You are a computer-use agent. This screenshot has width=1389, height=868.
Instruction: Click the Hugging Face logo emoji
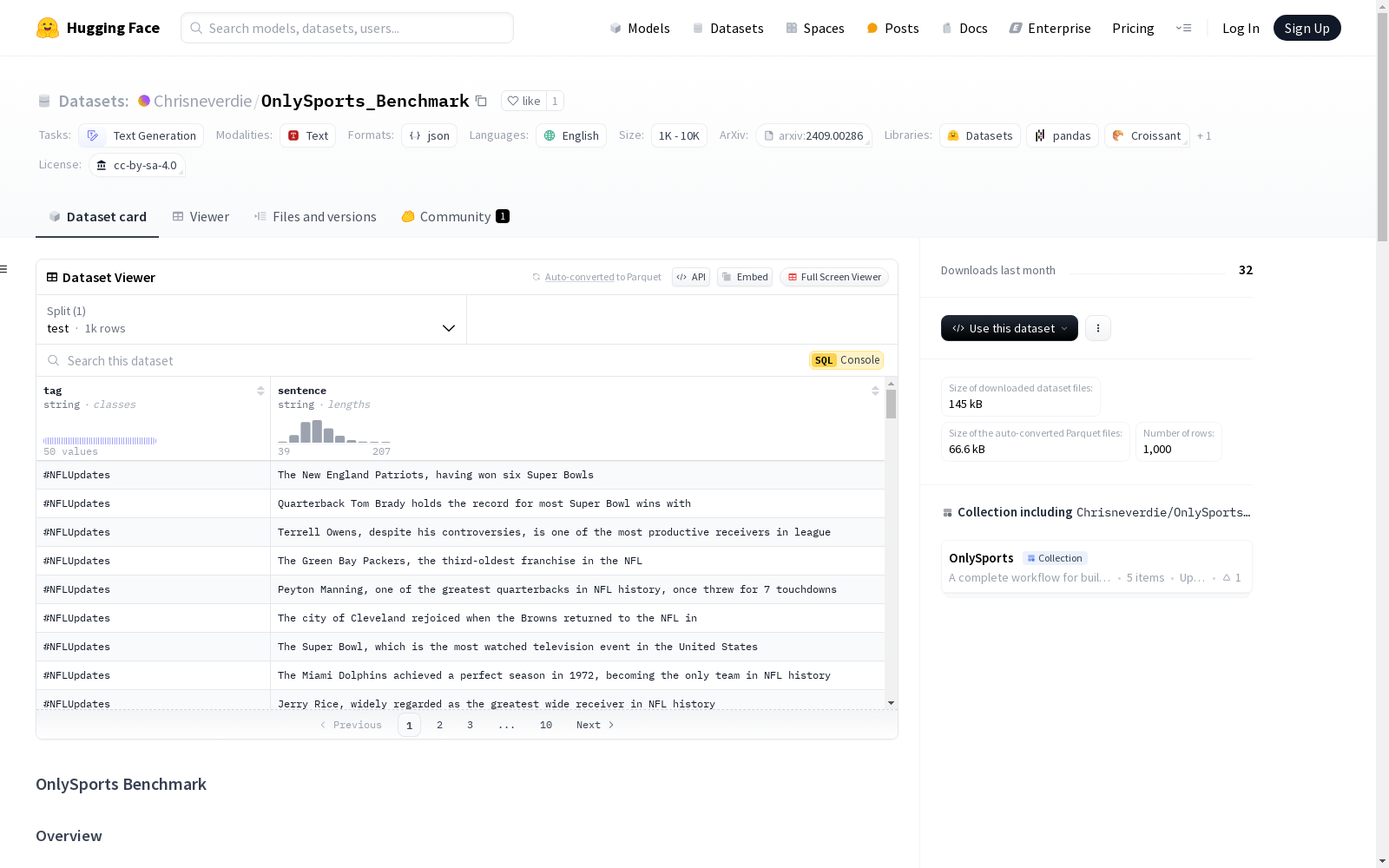point(48,28)
